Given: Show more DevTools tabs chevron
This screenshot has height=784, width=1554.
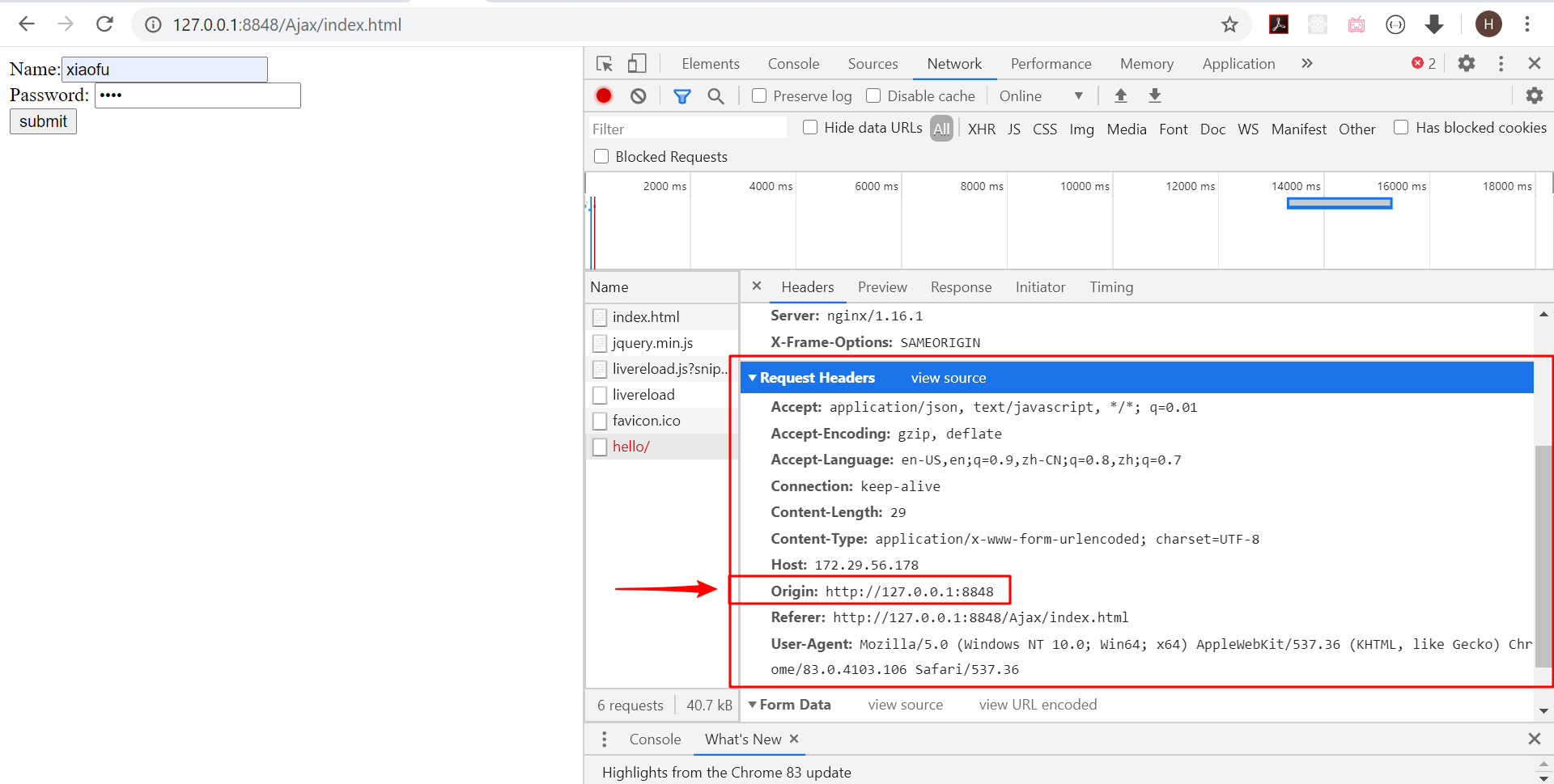Looking at the screenshot, I should [x=1306, y=64].
